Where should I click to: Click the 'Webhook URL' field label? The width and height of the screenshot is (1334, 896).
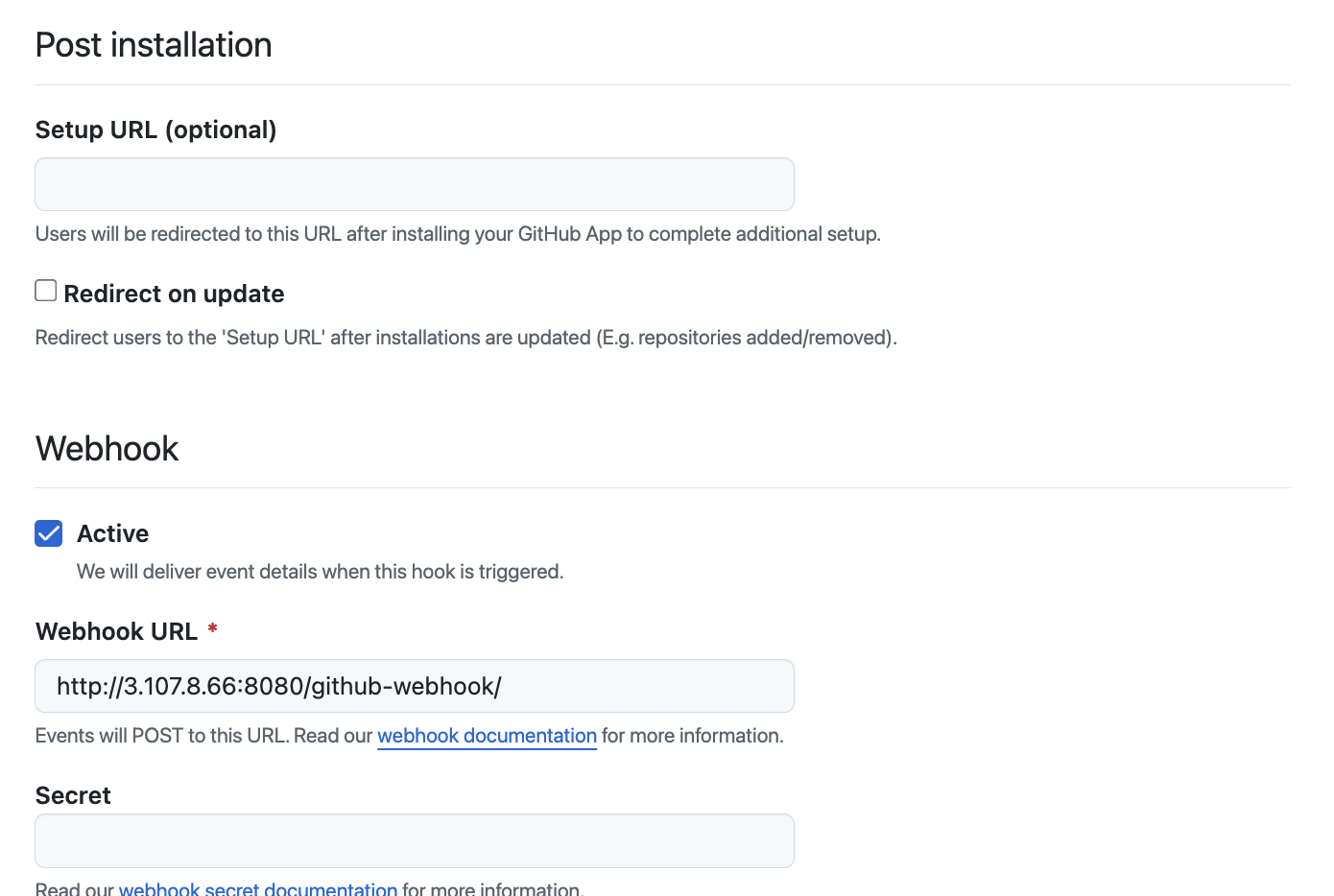(x=116, y=631)
